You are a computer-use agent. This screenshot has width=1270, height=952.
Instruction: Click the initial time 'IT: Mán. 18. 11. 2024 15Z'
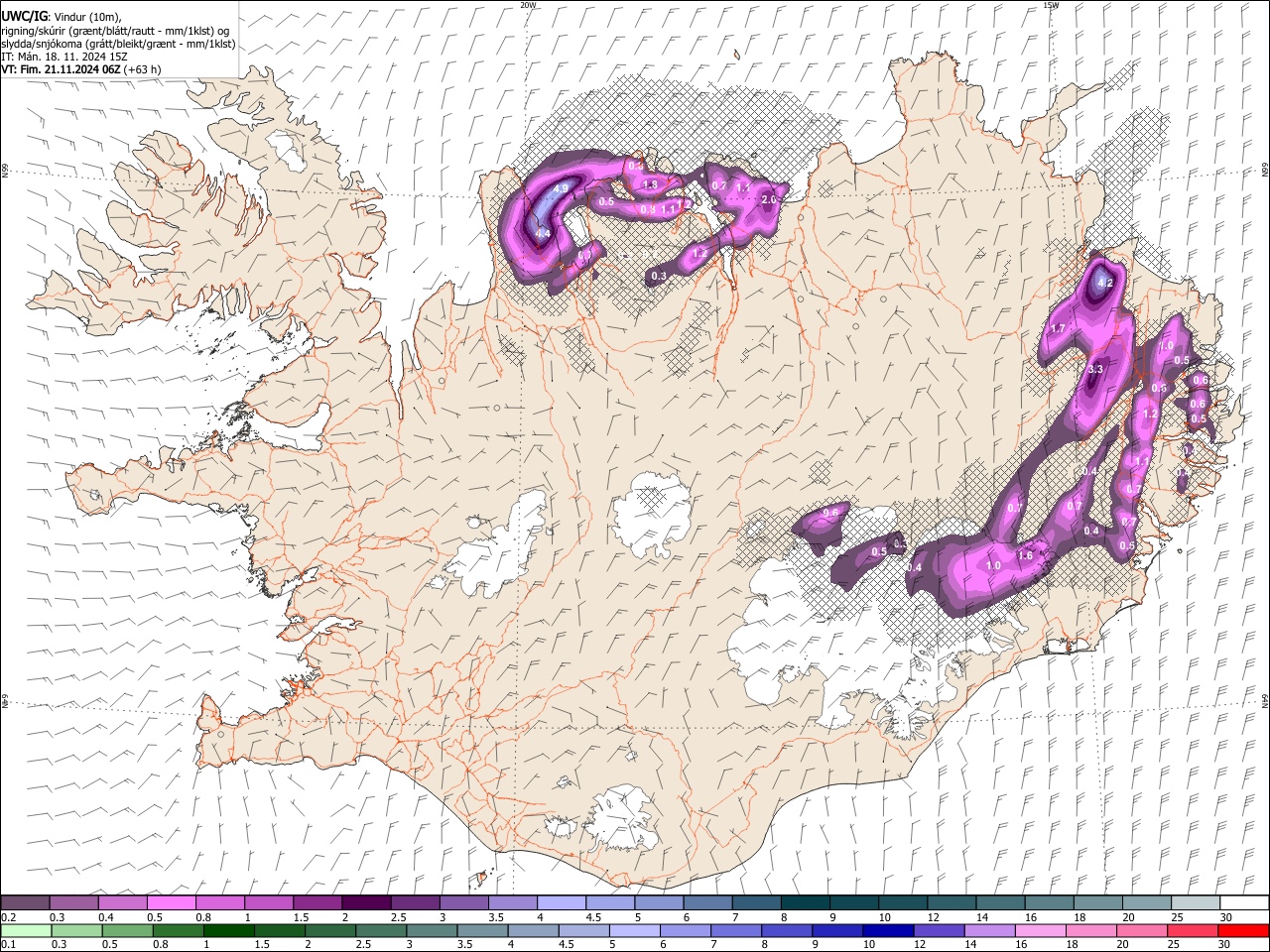pyautogui.click(x=64, y=57)
